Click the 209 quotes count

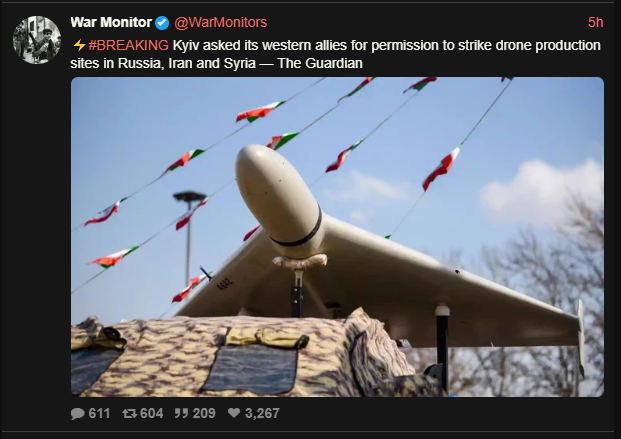click(x=204, y=413)
